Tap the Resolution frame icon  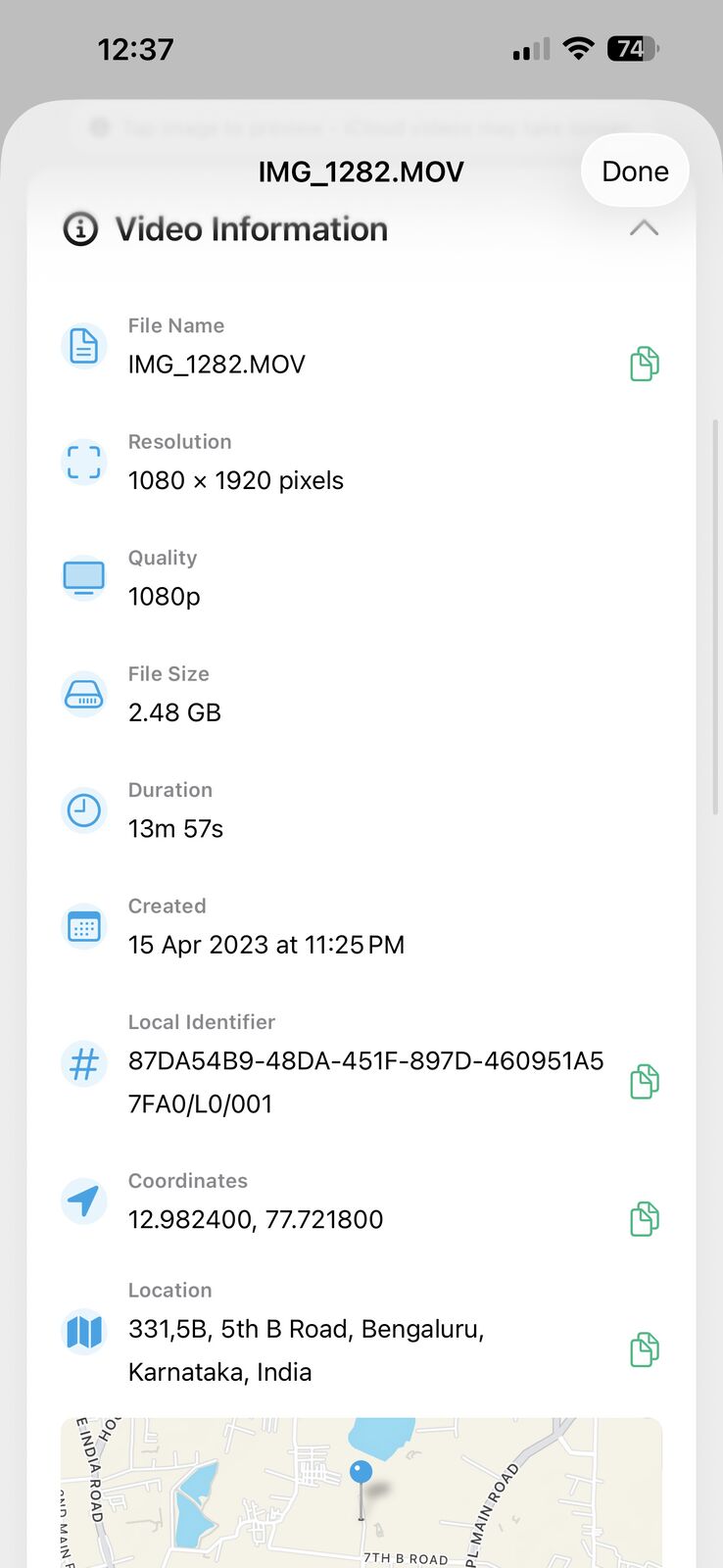(x=84, y=463)
